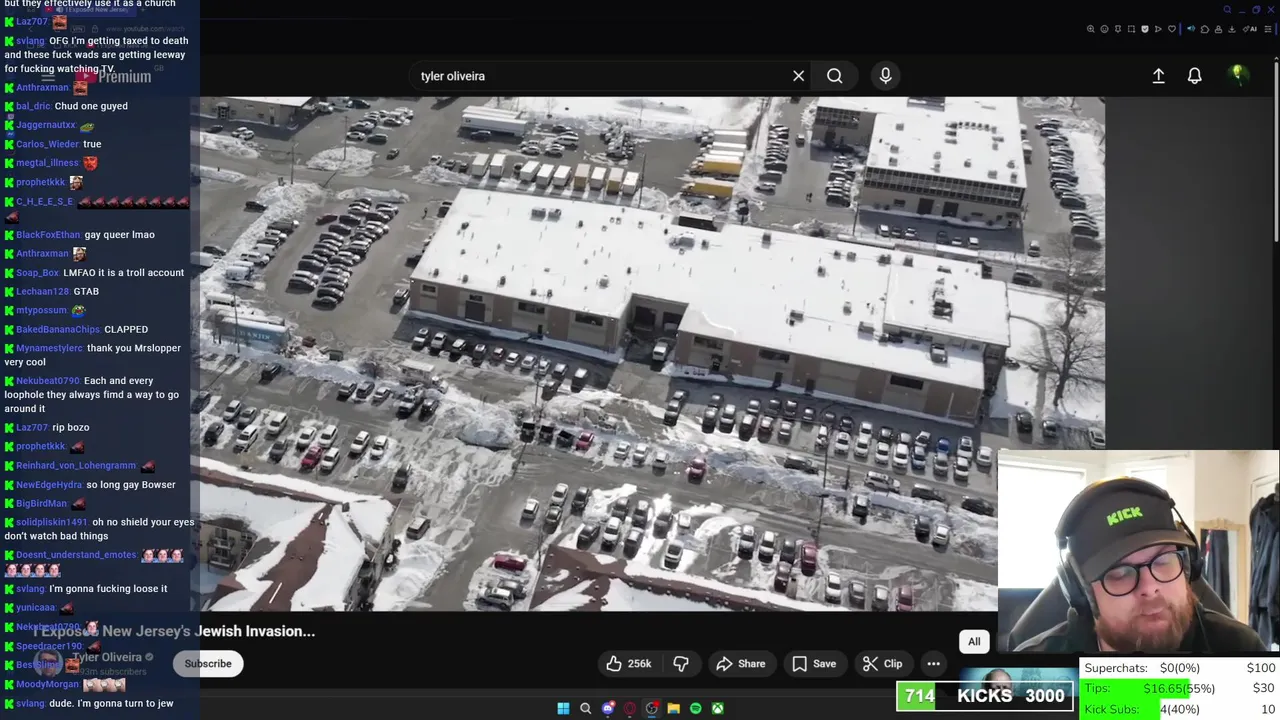This screenshot has width=1280, height=720.
Task: Open the browser account profile icon
Action: 1218,29
